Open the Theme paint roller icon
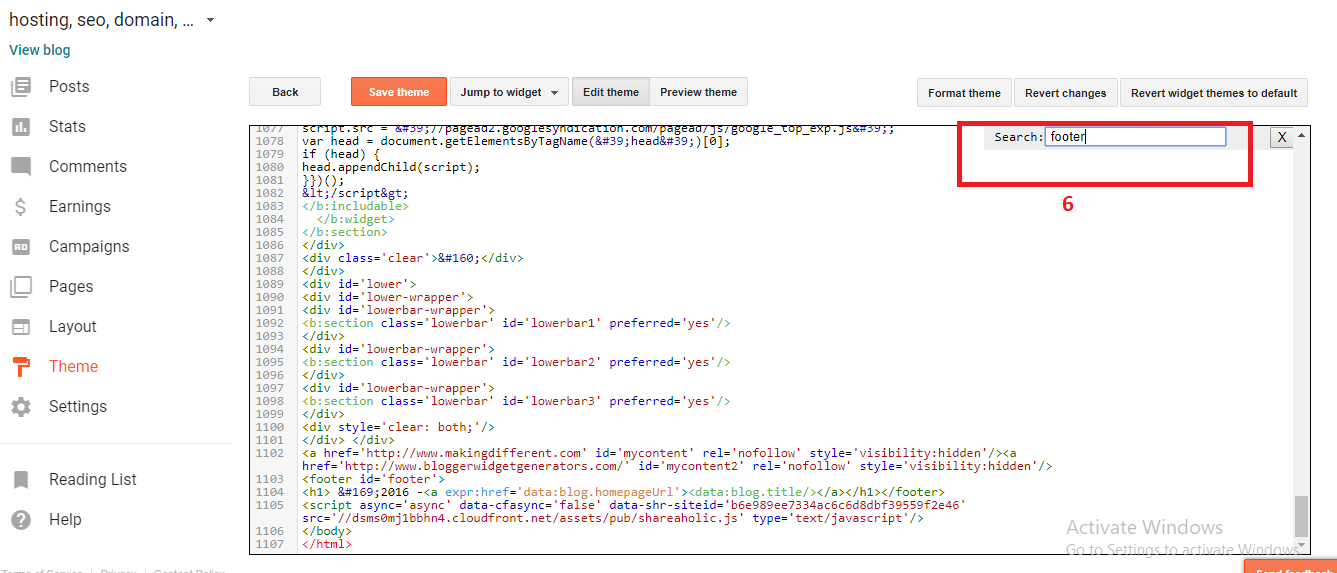 (21, 367)
